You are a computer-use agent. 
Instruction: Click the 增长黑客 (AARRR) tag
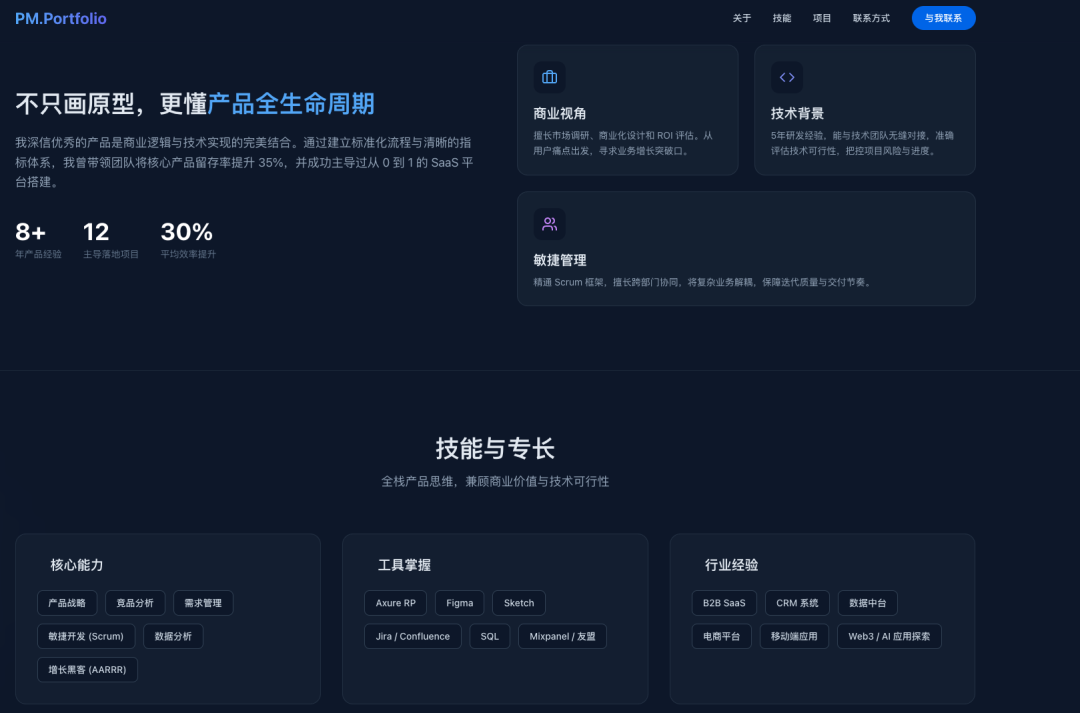[87, 670]
